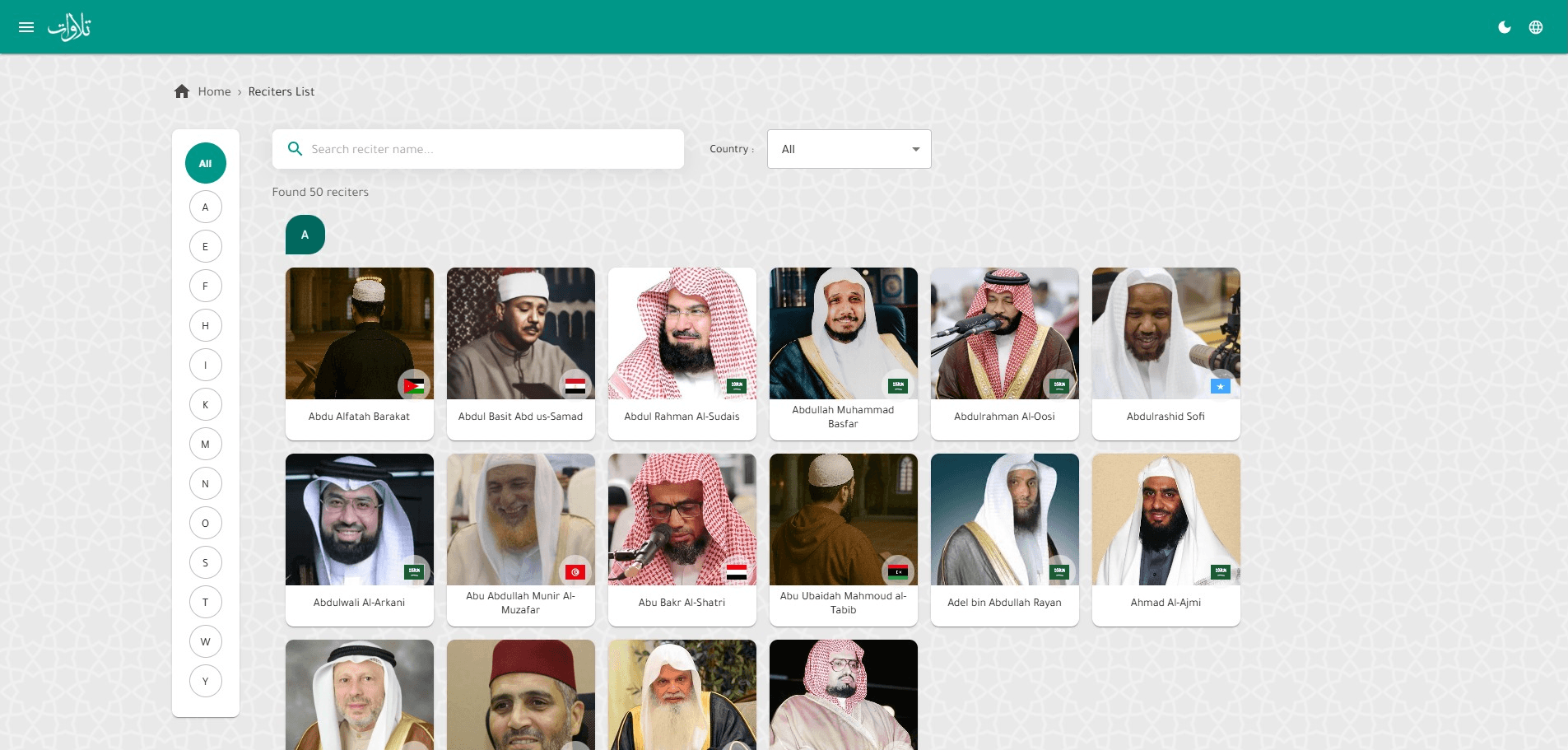
Task: Click Libya flag on Abu Ubaidah card
Action: click(898, 572)
